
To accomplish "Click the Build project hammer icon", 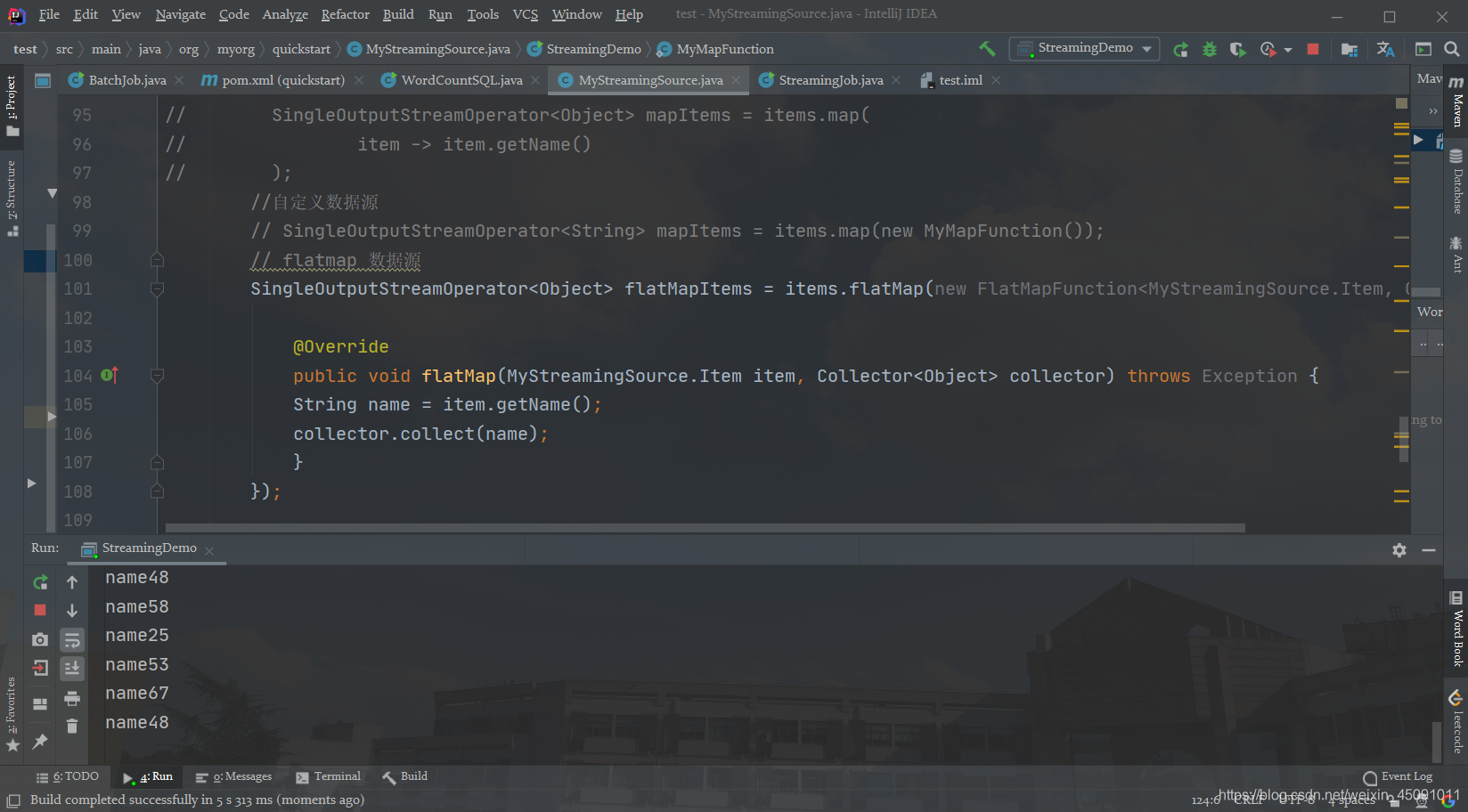I will click(x=987, y=49).
